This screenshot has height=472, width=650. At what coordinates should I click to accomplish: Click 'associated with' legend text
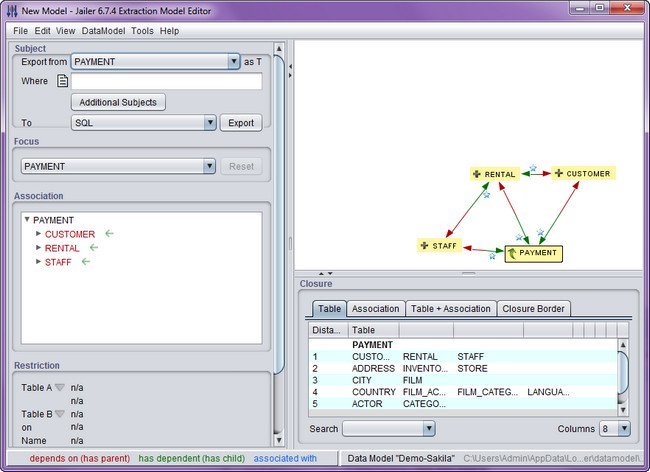click(285, 458)
